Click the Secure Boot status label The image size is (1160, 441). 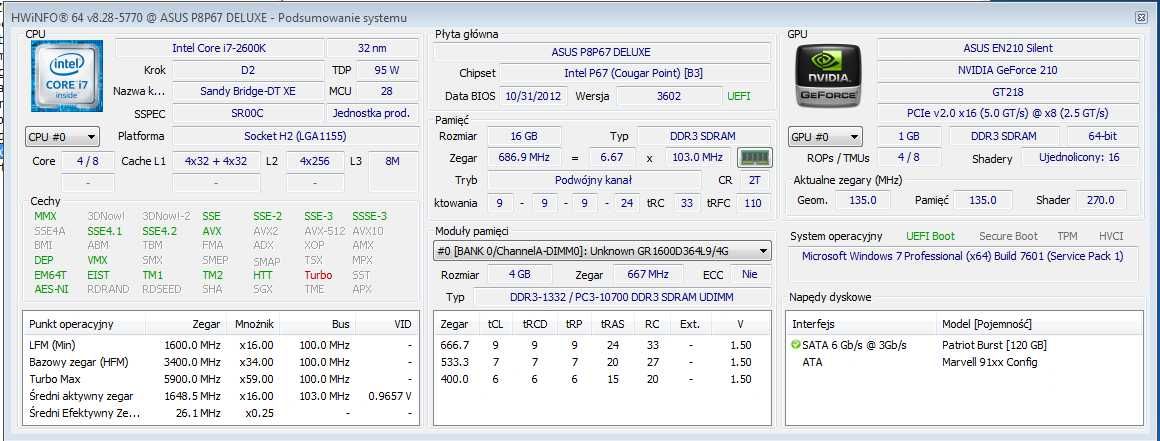[x=1008, y=236]
